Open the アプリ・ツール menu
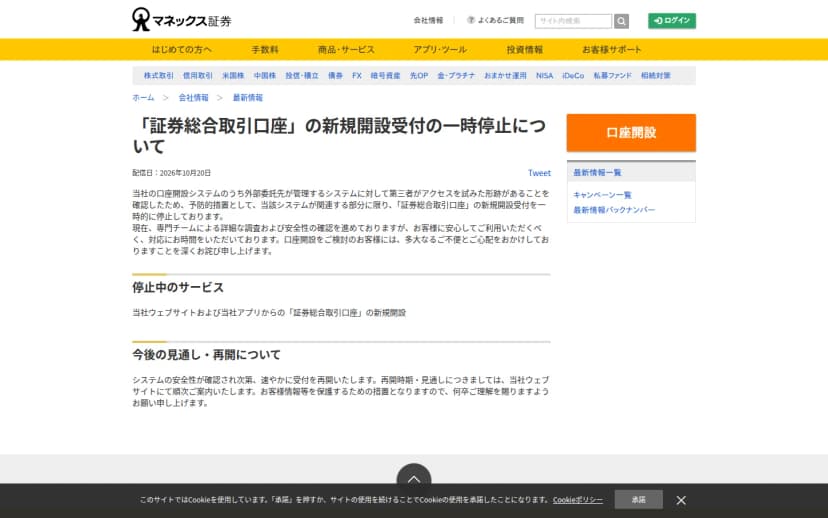This screenshot has width=828, height=518. (x=440, y=50)
